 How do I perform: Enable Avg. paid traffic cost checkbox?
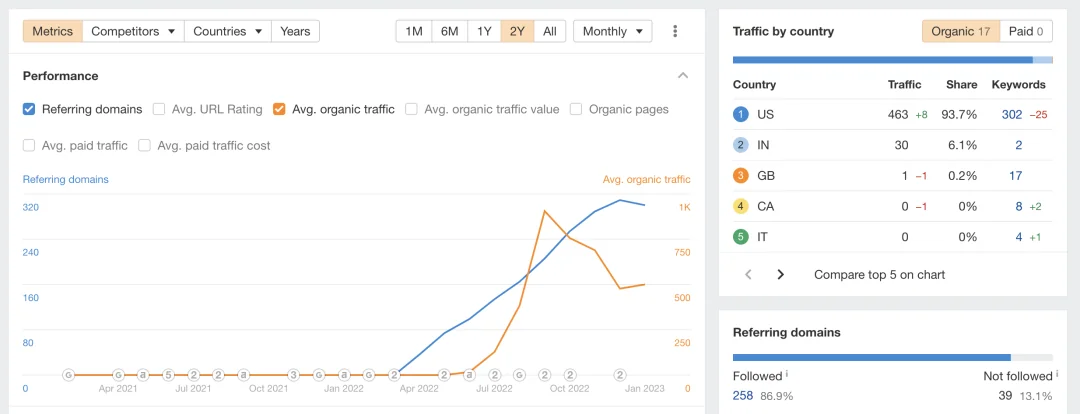pyautogui.click(x=145, y=145)
